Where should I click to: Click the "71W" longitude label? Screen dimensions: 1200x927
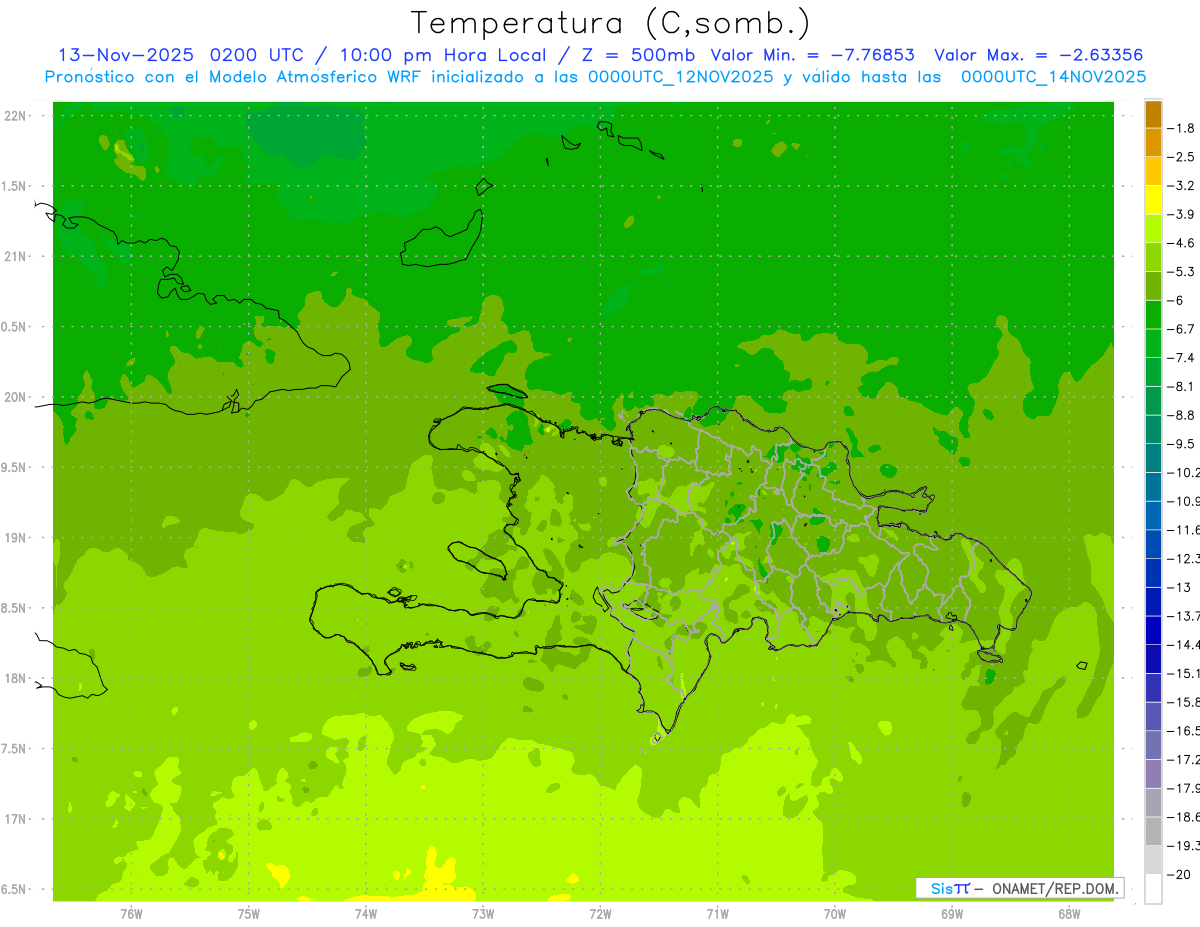click(717, 913)
